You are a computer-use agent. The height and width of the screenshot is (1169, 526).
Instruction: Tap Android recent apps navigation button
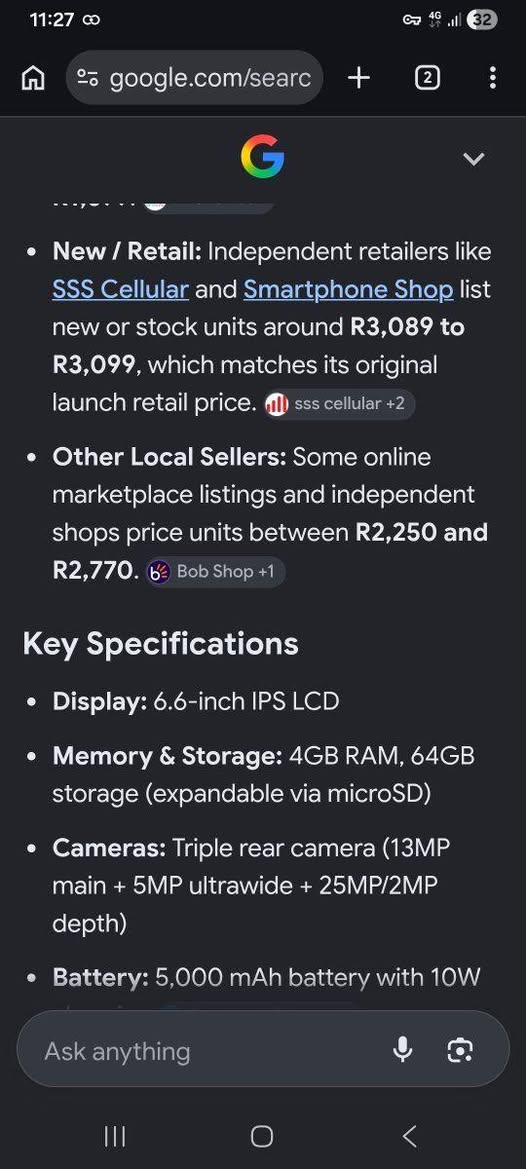pos(114,1136)
